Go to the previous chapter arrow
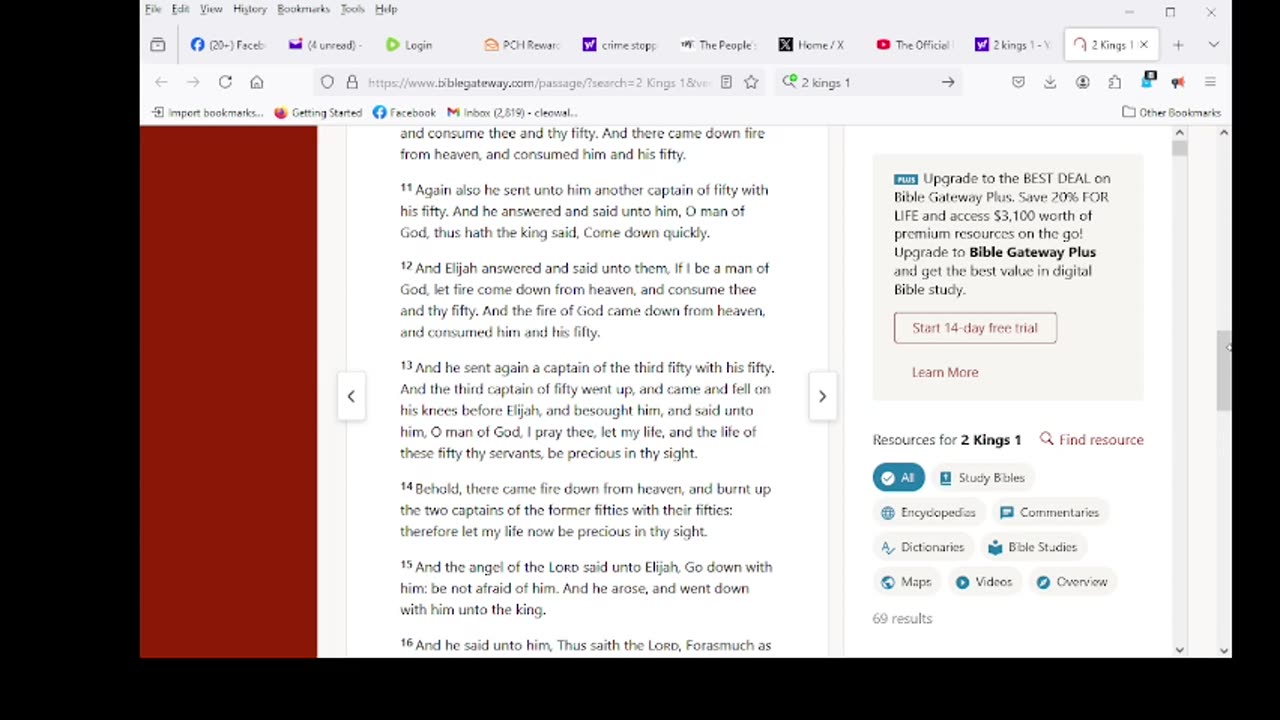Screen dimensions: 1280x720 coord(351,396)
